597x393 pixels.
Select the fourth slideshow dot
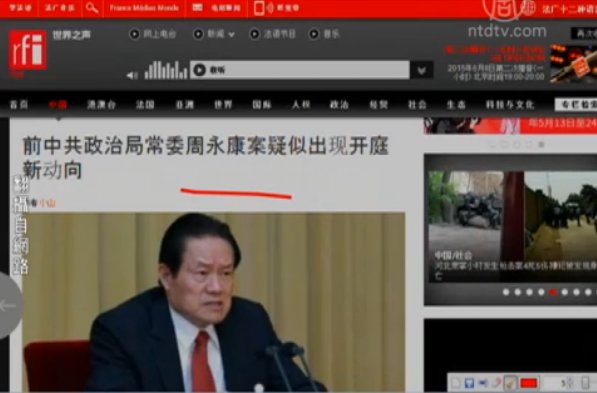(541, 292)
